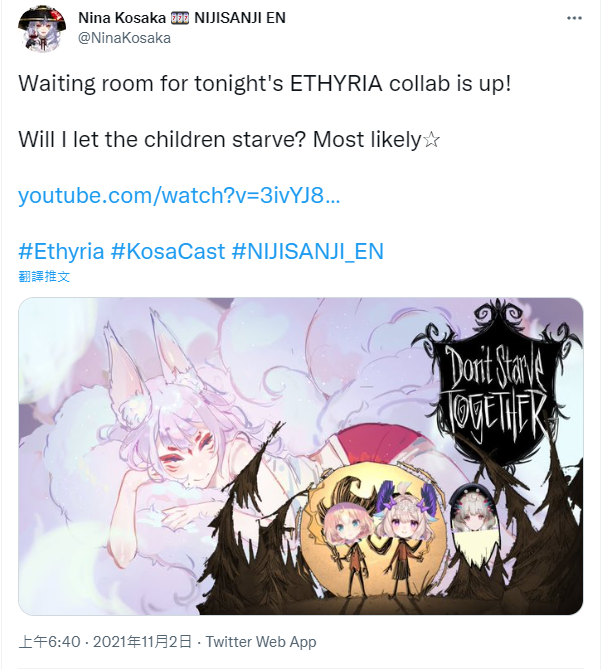Click the NIJISANJI EN text in display name
The image size is (603, 670).
240,18
